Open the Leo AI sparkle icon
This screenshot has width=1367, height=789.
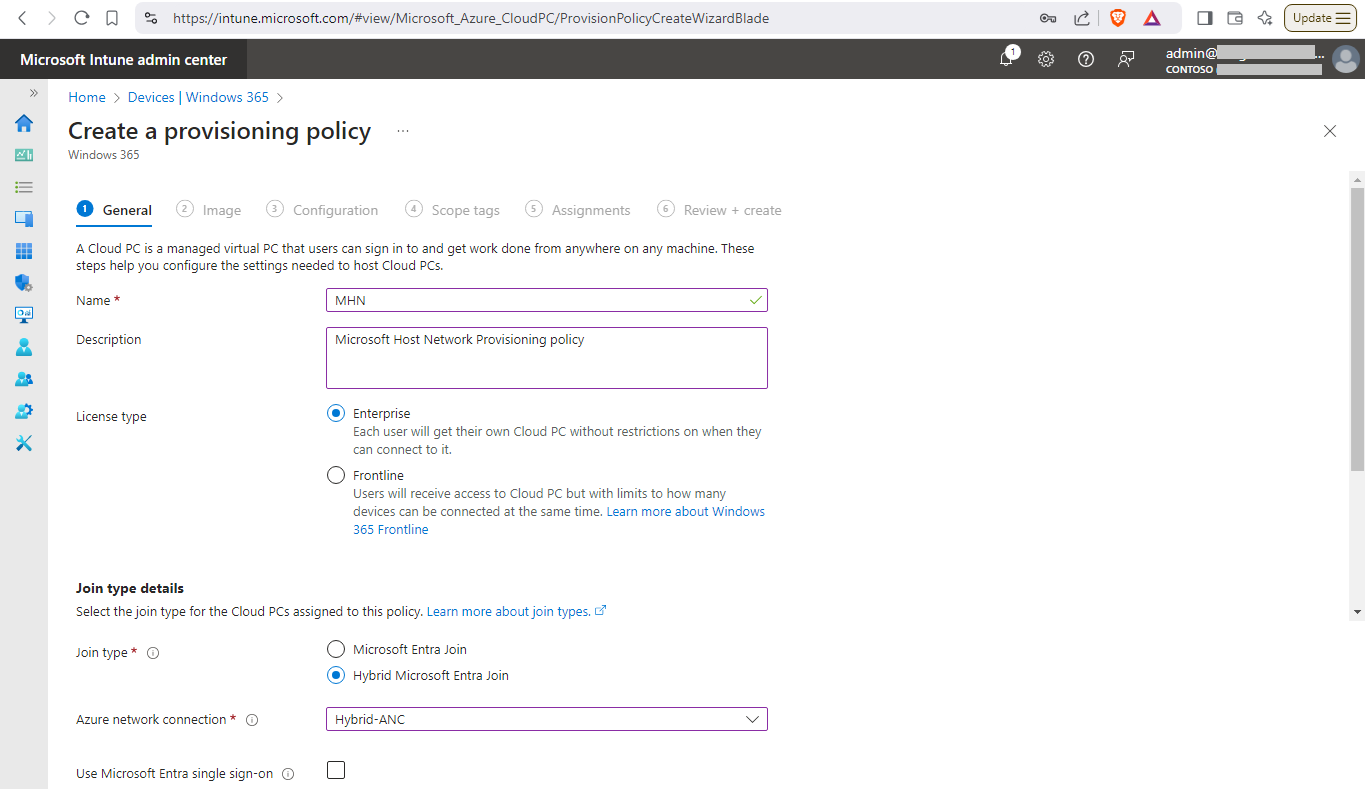pyautogui.click(x=1265, y=18)
